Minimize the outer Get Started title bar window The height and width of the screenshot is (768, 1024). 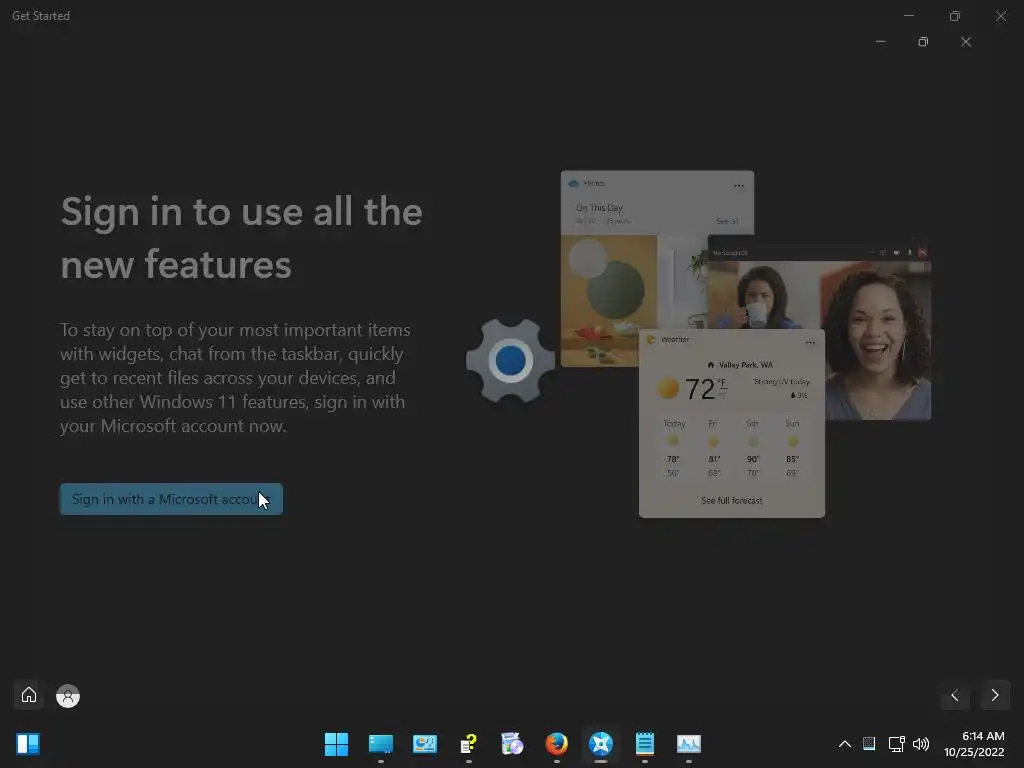(x=908, y=16)
